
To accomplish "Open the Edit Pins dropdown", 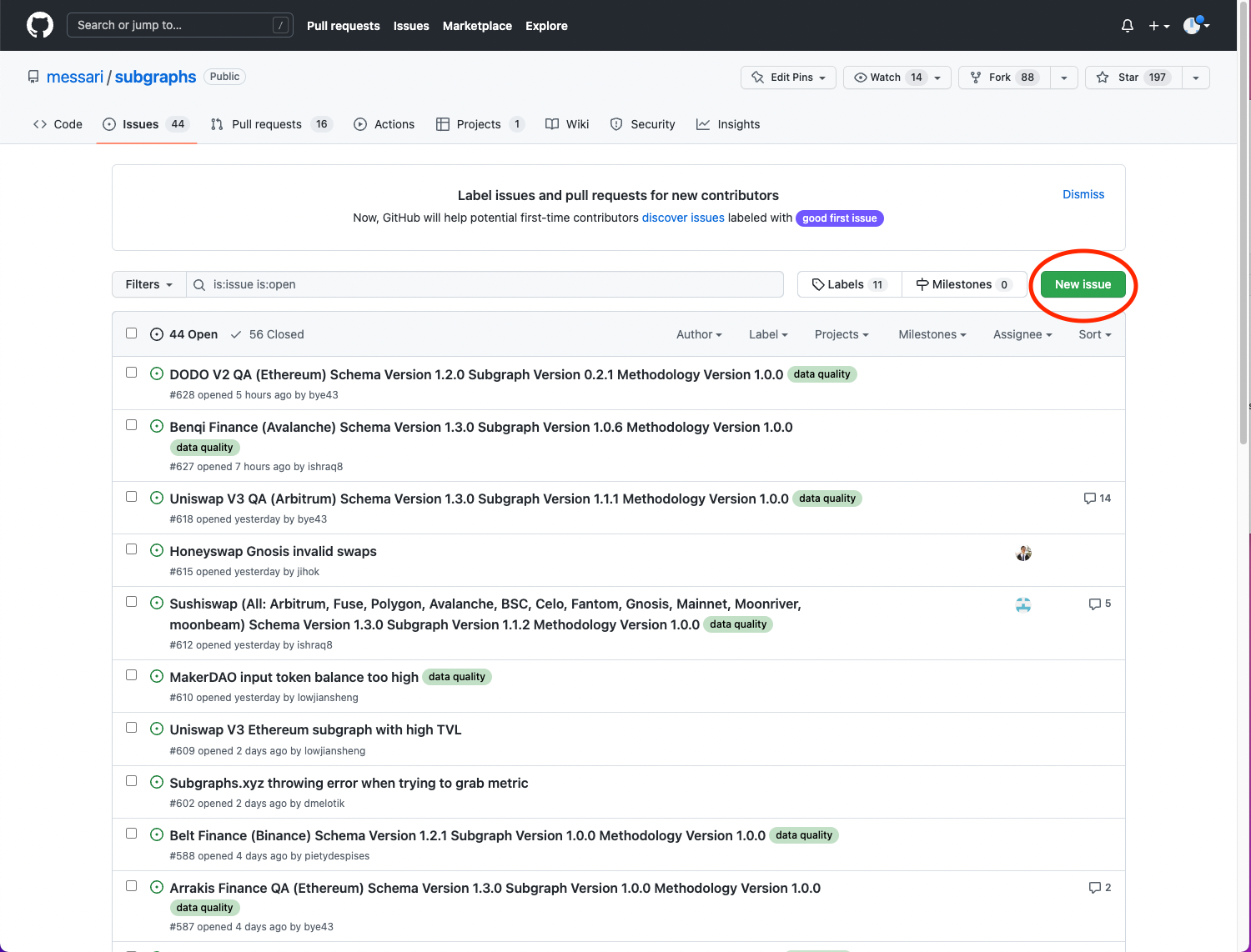I will pos(788,78).
